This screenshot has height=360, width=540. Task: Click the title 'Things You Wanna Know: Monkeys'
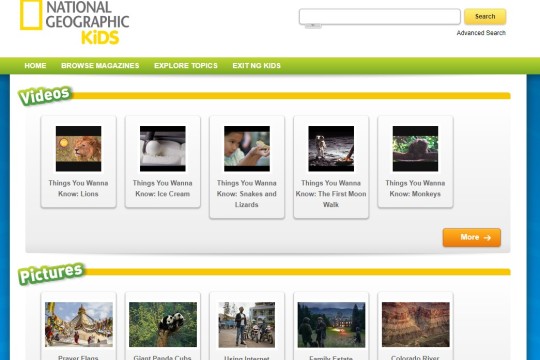click(415, 188)
